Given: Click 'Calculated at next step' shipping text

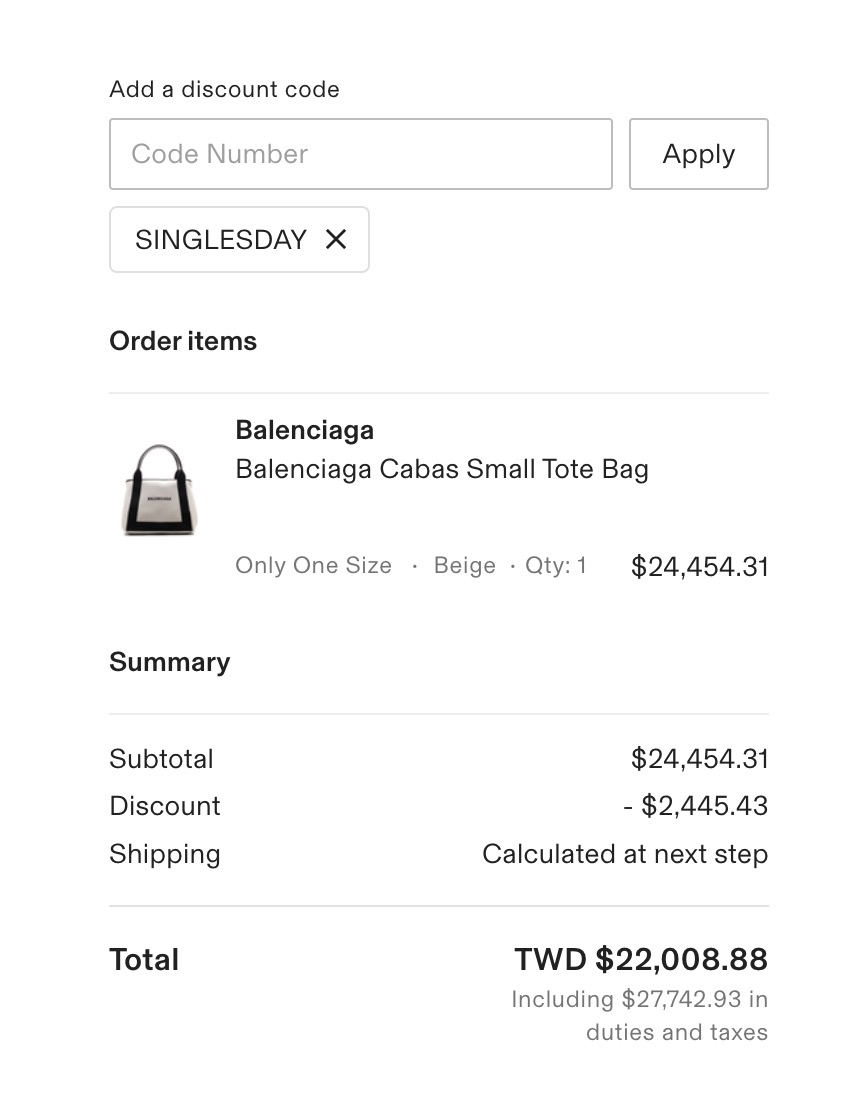Looking at the screenshot, I should (x=624, y=854).
